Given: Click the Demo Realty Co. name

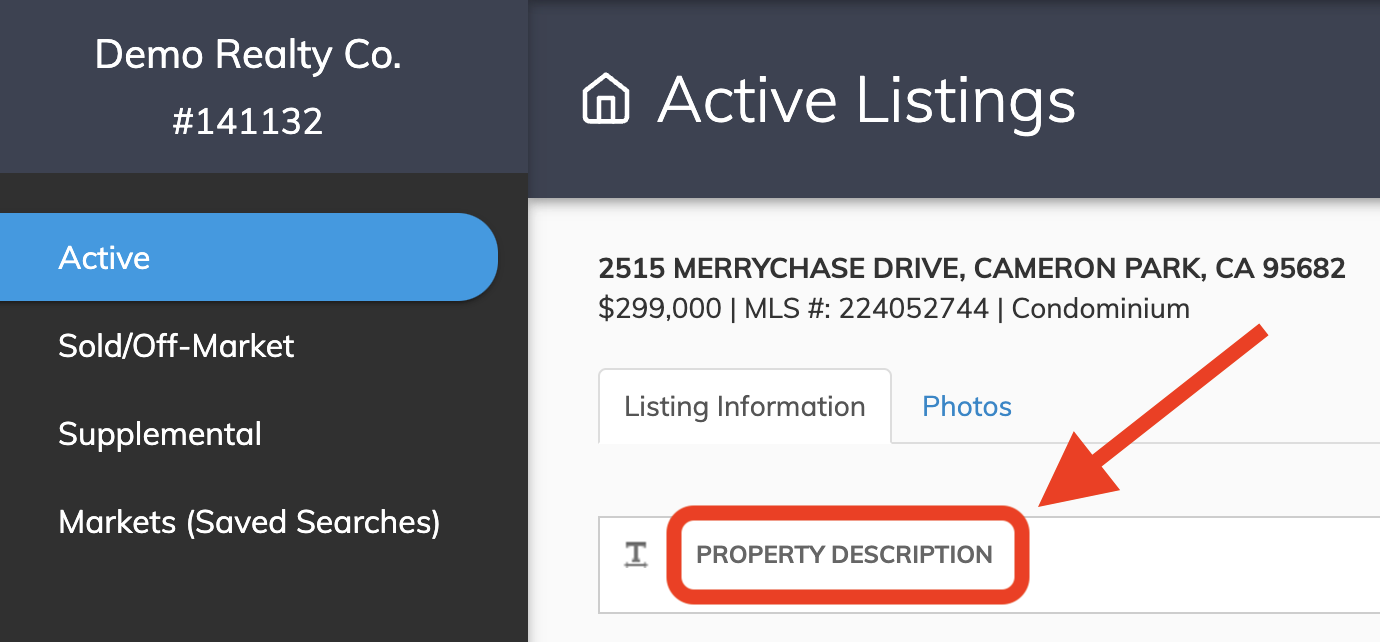Looking at the screenshot, I should (248, 55).
